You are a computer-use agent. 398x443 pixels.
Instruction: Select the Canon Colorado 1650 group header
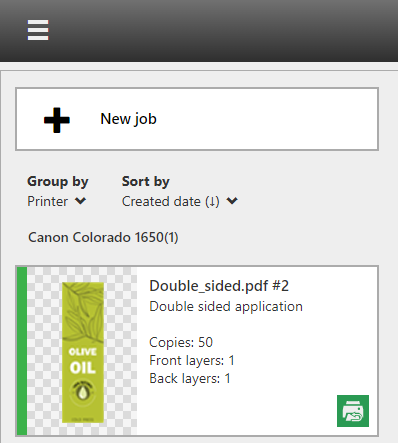click(x=103, y=237)
